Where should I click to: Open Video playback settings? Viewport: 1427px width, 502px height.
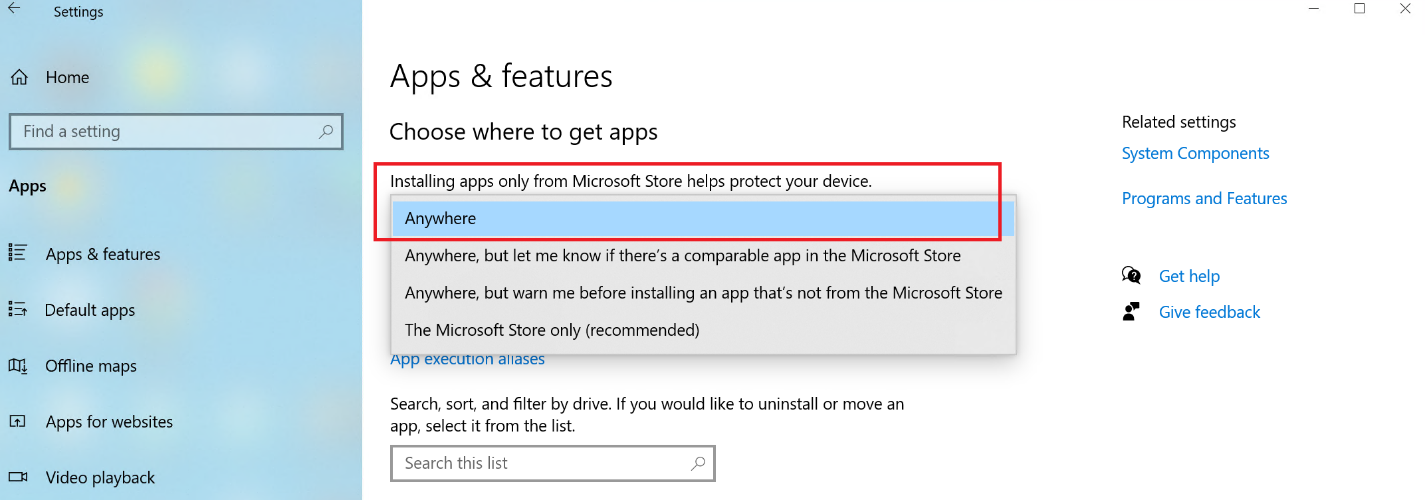(x=100, y=478)
